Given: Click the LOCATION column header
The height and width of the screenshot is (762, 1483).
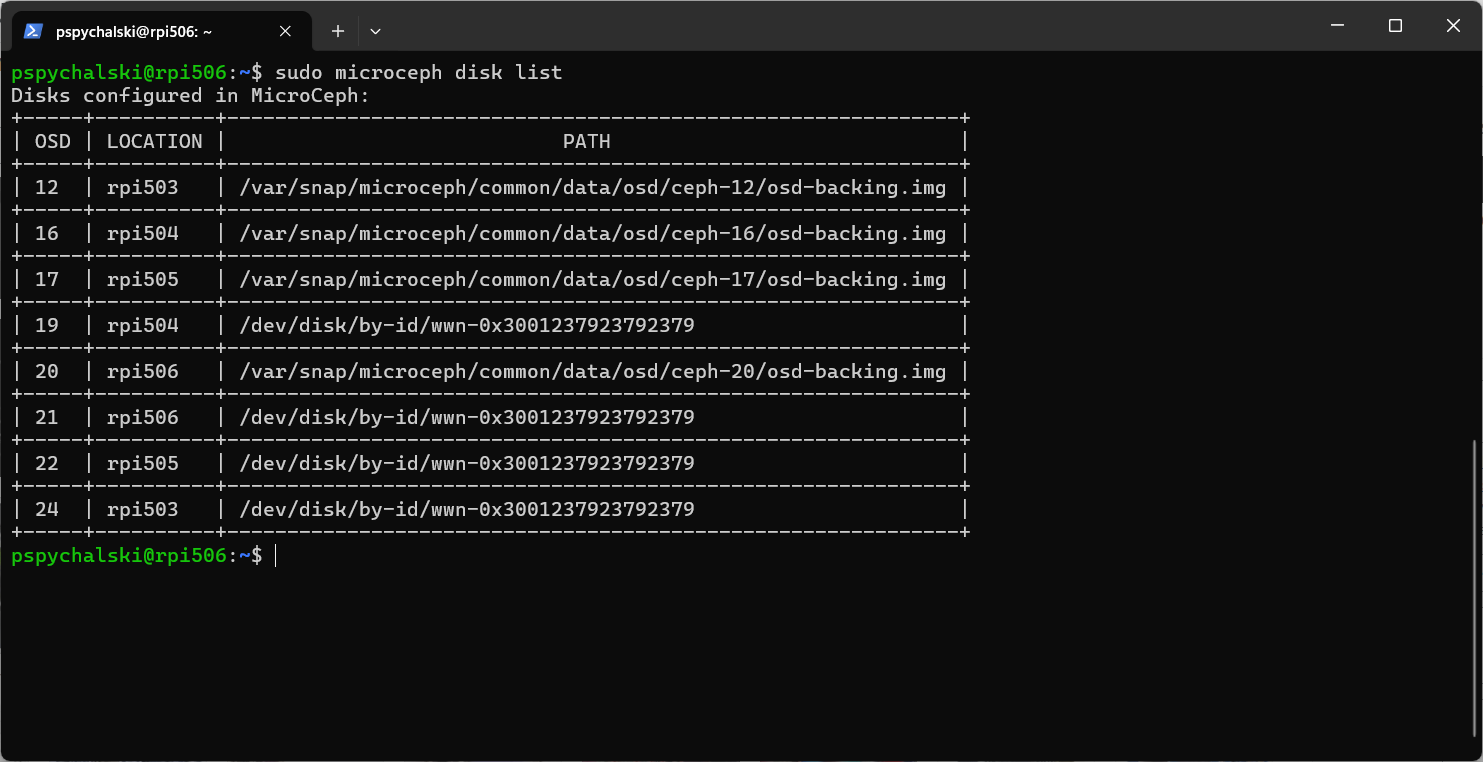Looking at the screenshot, I should pos(154,141).
